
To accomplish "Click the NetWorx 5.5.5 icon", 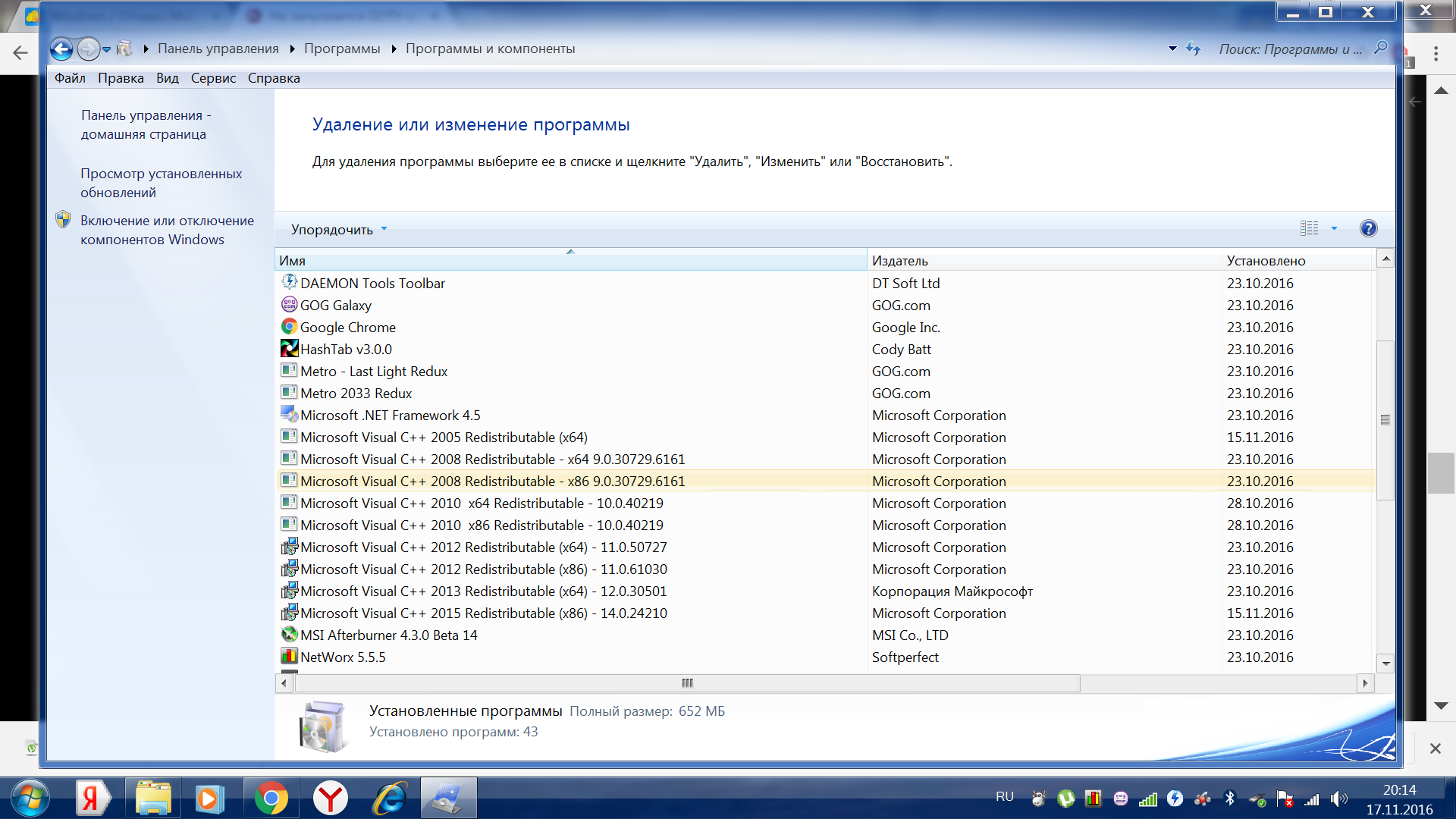I will [289, 657].
